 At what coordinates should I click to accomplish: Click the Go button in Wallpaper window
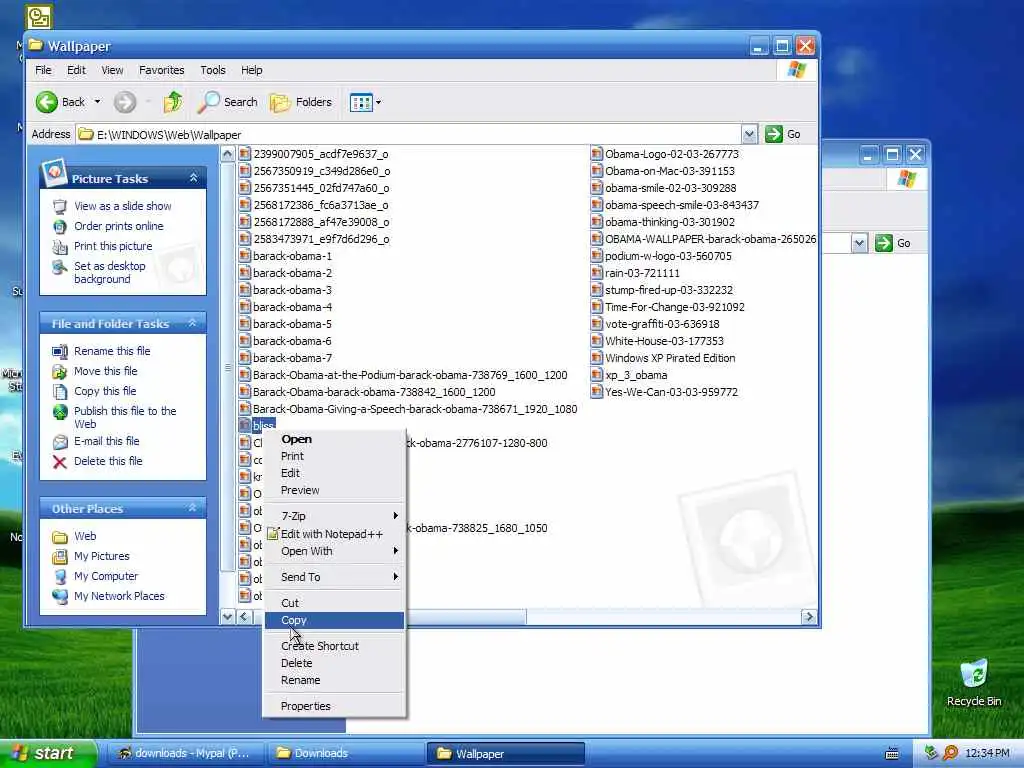click(x=782, y=134)
